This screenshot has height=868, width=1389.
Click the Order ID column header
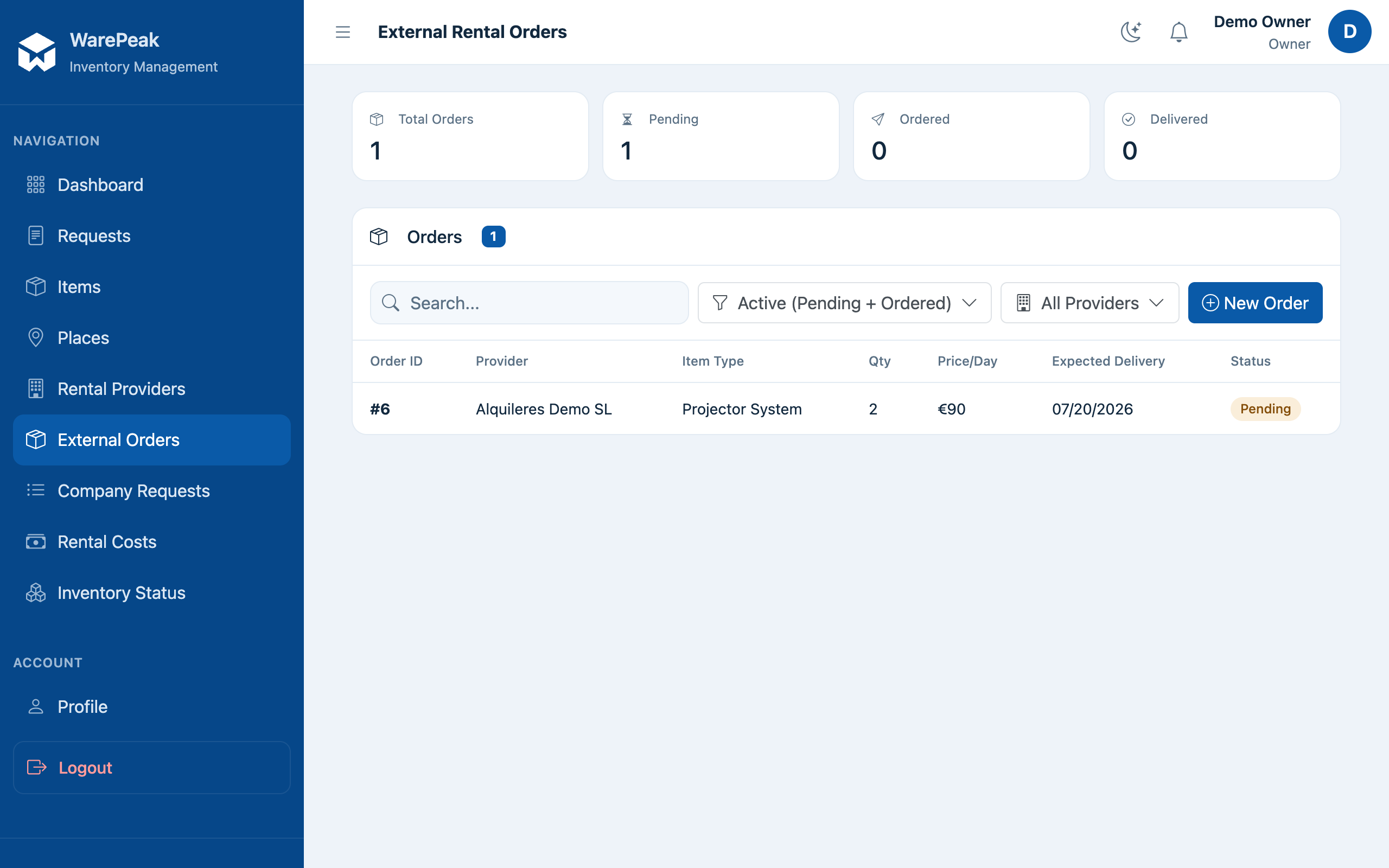(396, 361)
